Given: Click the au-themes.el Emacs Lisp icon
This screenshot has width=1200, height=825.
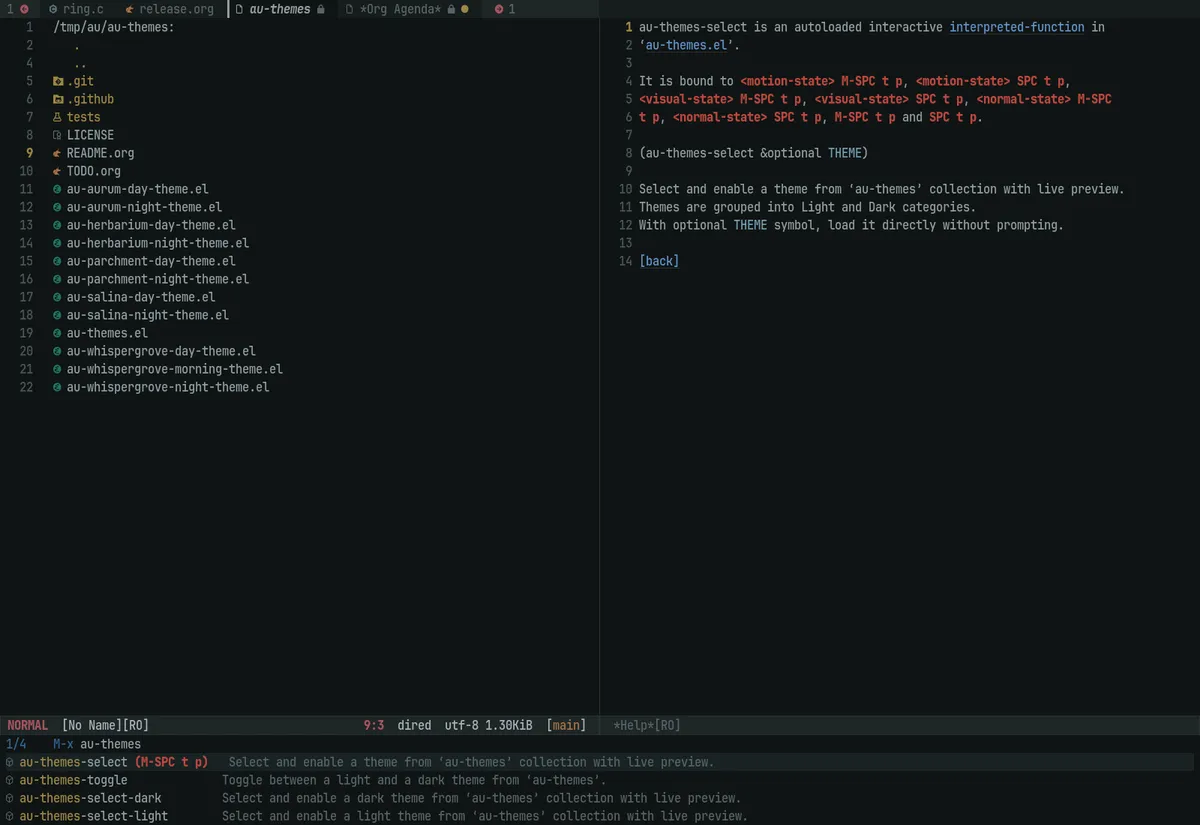Looking at the screenshot, I should pos(58,333).
